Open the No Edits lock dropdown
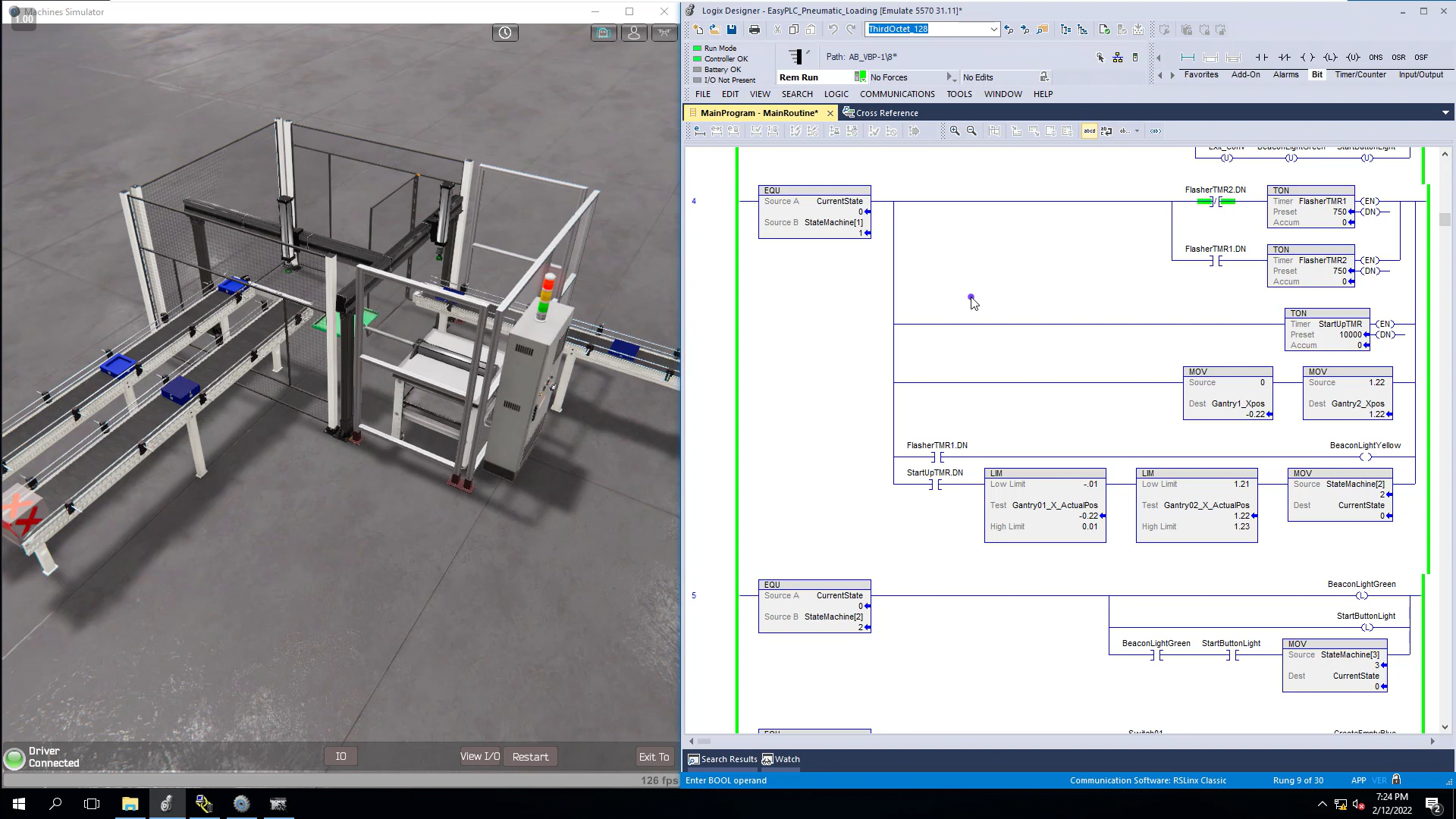The height and width of the screenshot is (819, 1456). 1044,77
